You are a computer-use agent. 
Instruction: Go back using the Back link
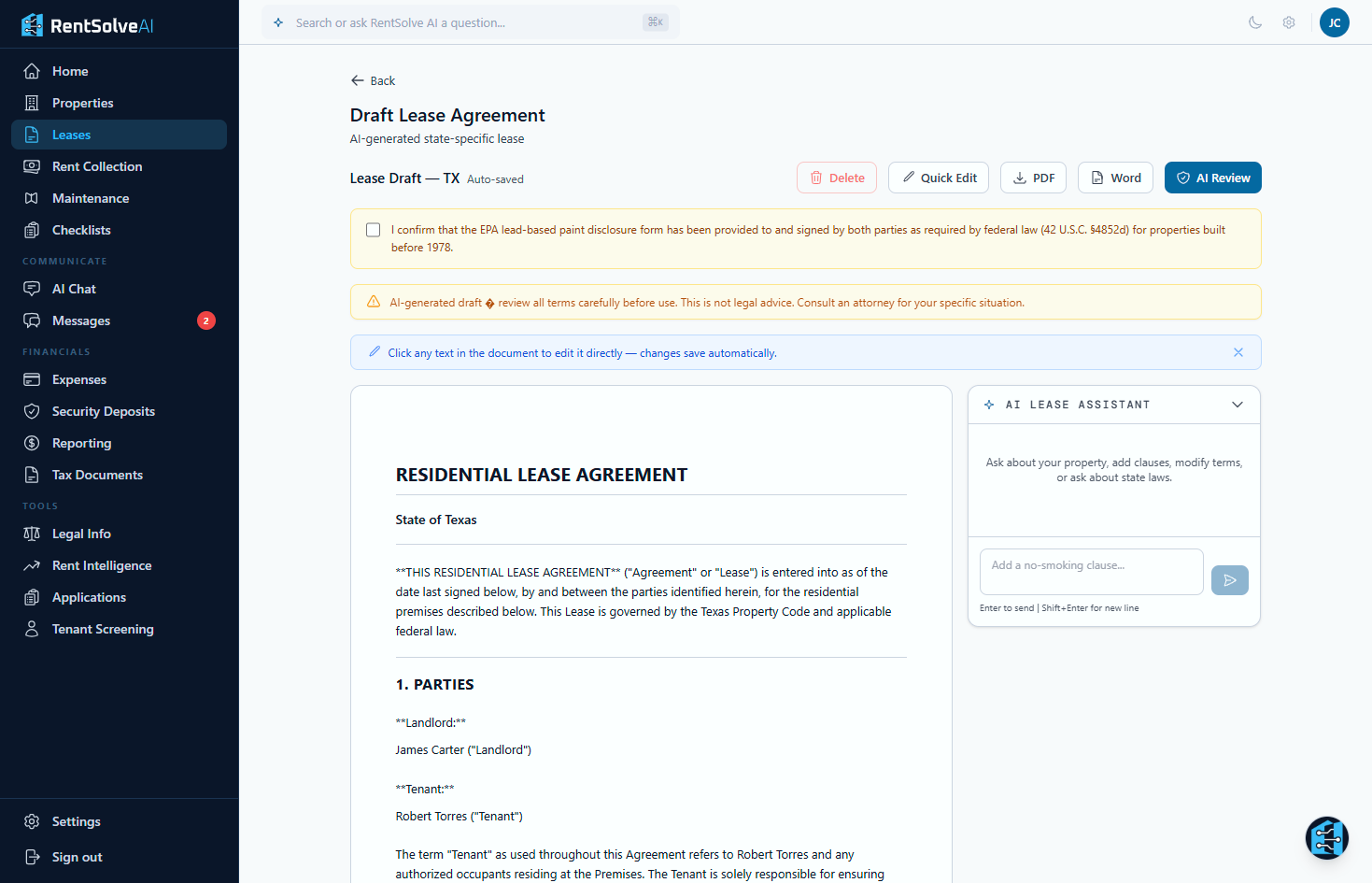coord(373,80)
